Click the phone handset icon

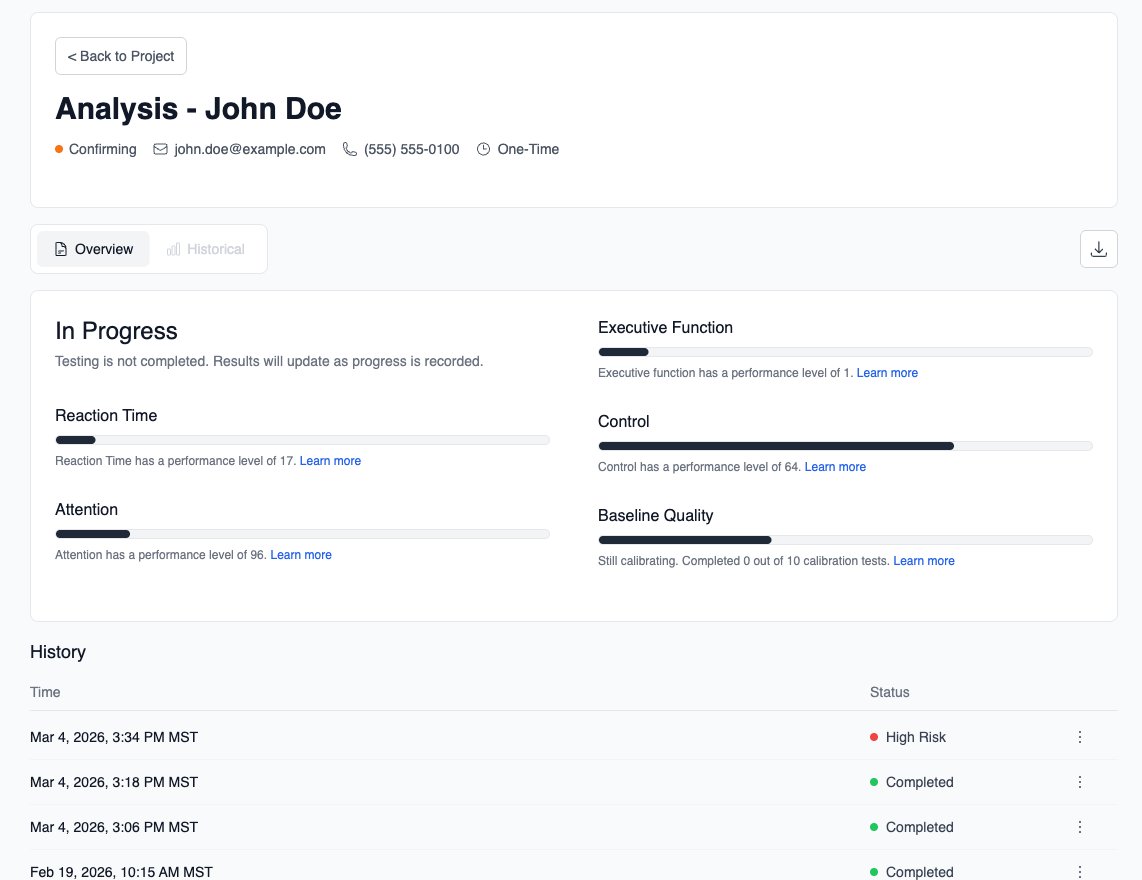coord(350,149)
